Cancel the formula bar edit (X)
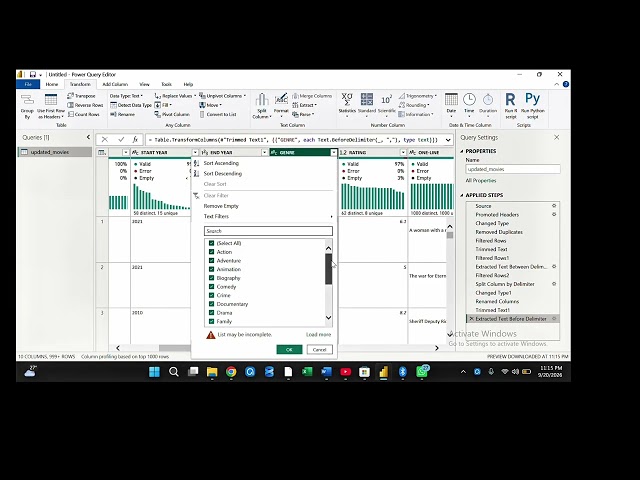This screenshot has height=480, width=640. pyautogui.click(x=104, y=140)
